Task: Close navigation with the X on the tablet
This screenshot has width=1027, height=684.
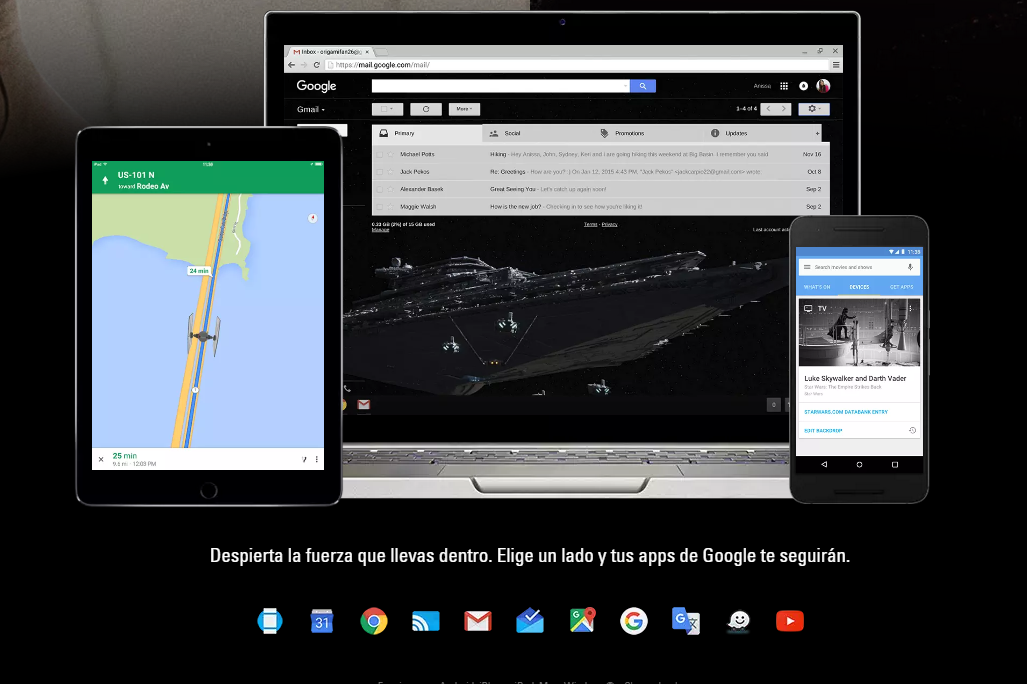Action: [101, 459]
